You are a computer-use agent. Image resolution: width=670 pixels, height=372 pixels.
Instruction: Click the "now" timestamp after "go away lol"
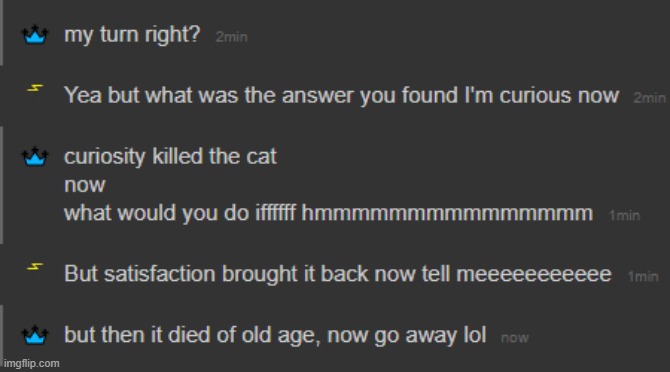pyautogui.click(x=515, y=338)
